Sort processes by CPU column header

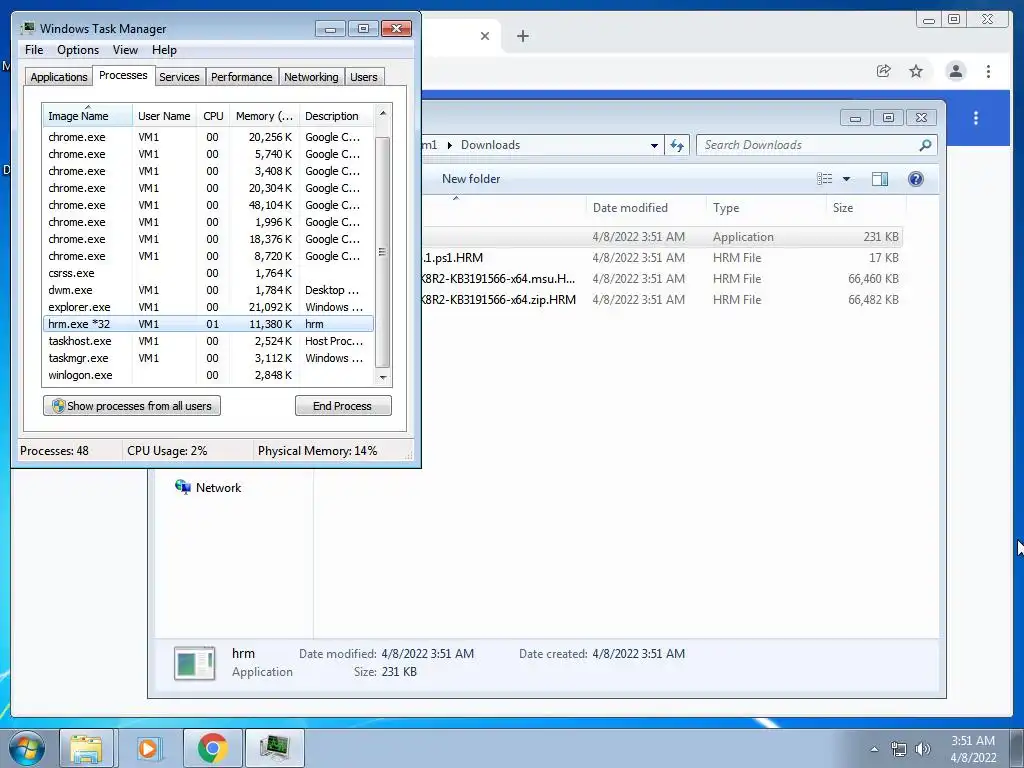[213, 116]
